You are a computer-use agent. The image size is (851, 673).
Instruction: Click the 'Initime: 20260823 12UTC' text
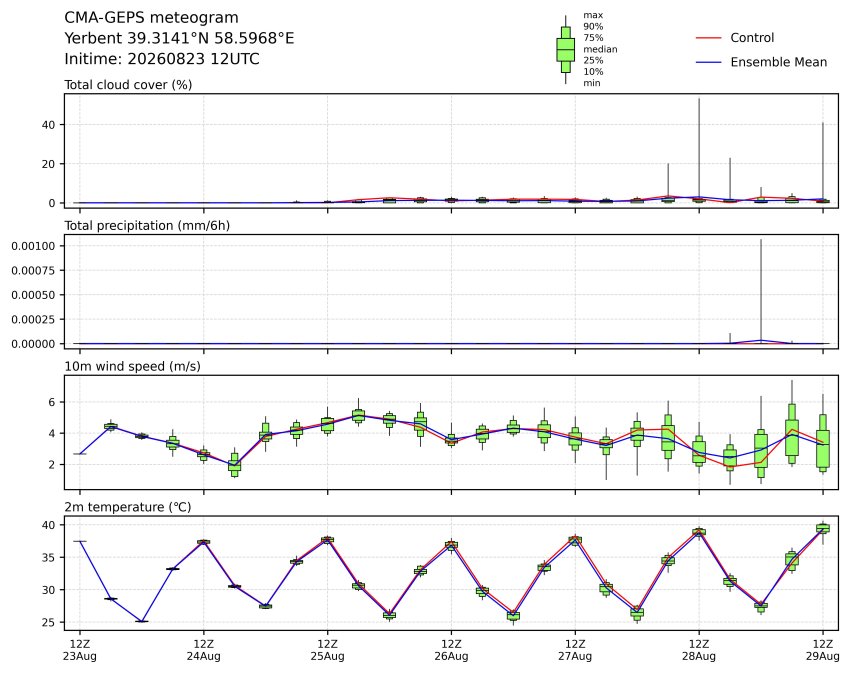click(x=162, y=59)
